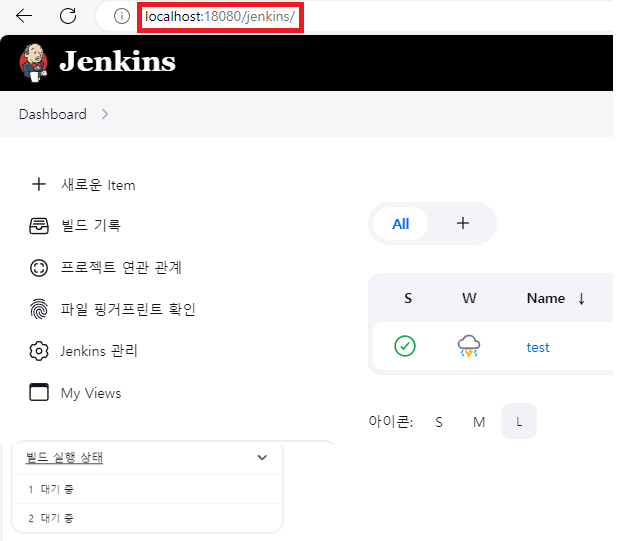
Task: Open 프로젝트 연관 관계 link
Action: [x=121, y=268]
